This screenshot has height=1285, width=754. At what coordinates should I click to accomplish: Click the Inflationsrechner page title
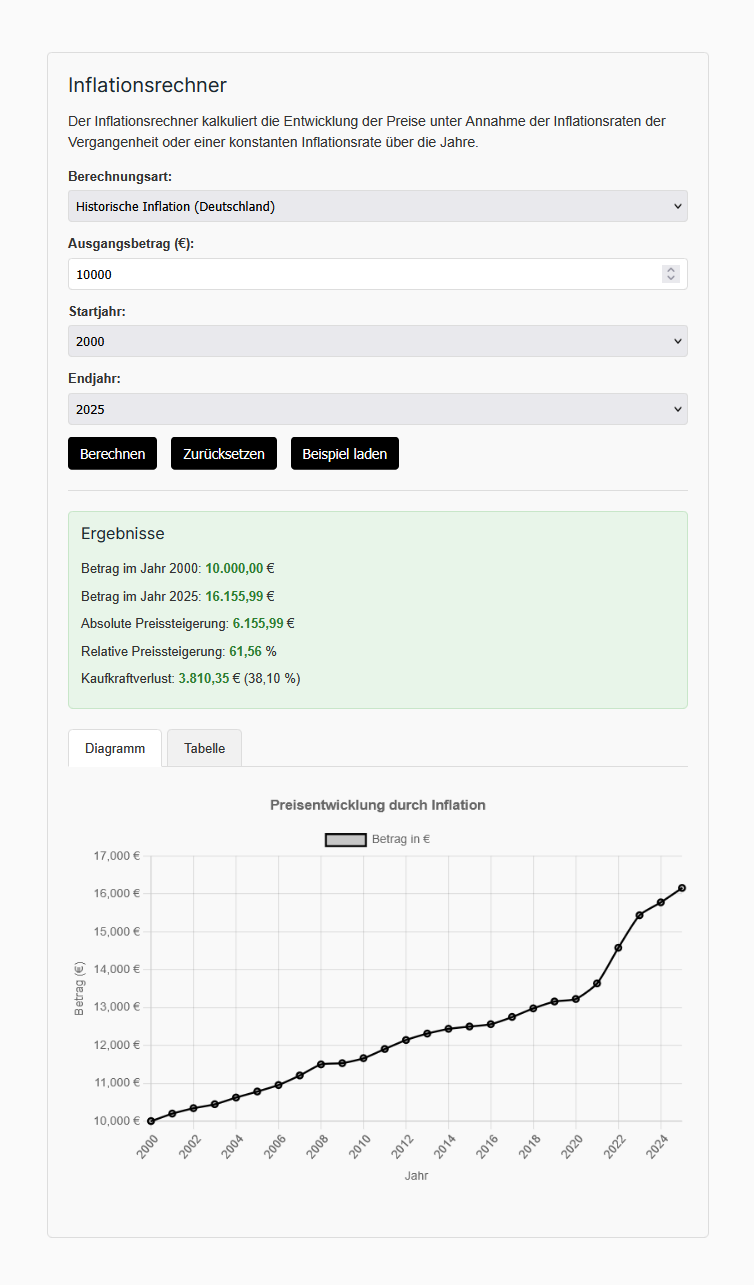146,85
